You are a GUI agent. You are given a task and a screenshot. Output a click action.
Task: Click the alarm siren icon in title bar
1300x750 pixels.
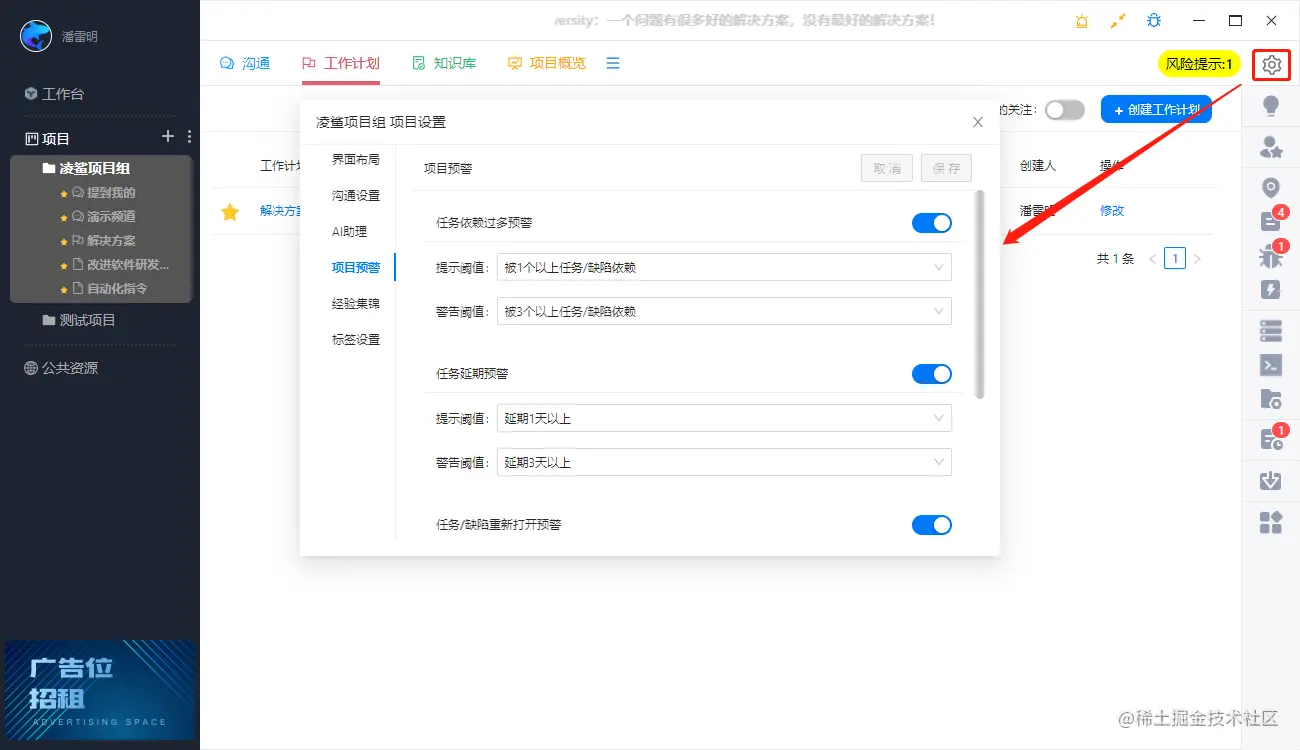click(1082, 21)
